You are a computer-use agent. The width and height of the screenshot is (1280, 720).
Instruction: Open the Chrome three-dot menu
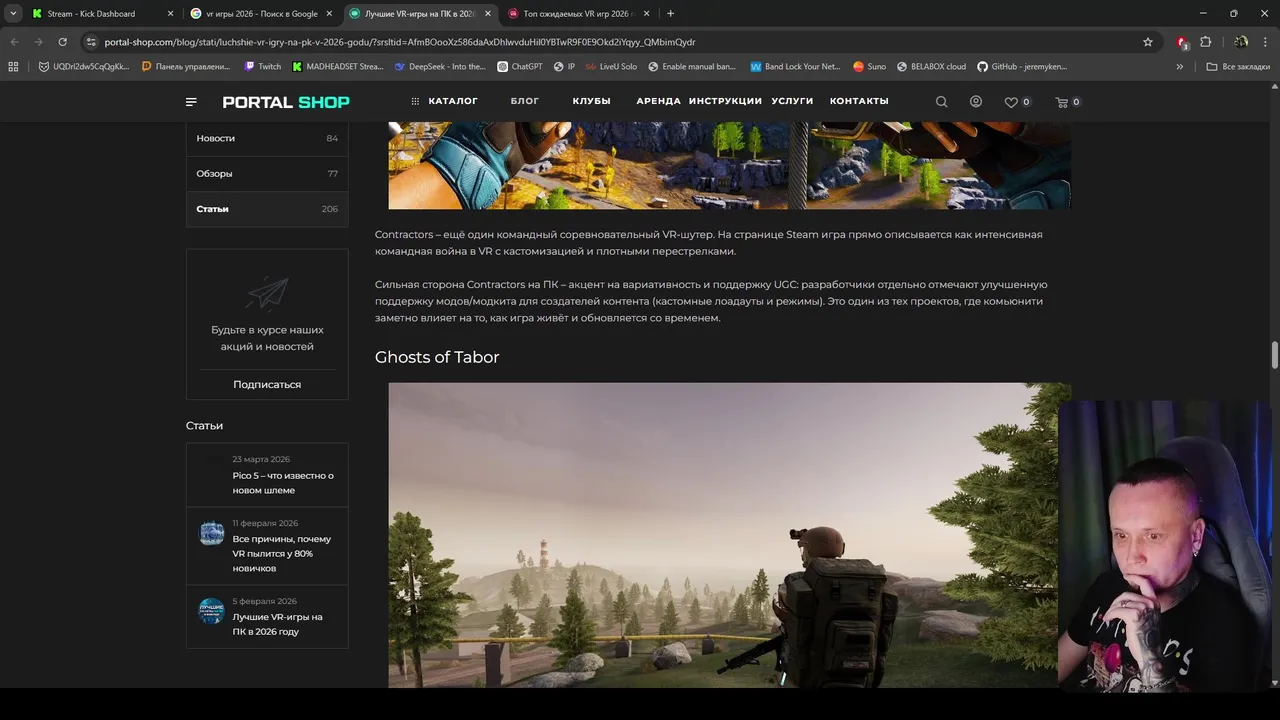(x=1265, y=42)
